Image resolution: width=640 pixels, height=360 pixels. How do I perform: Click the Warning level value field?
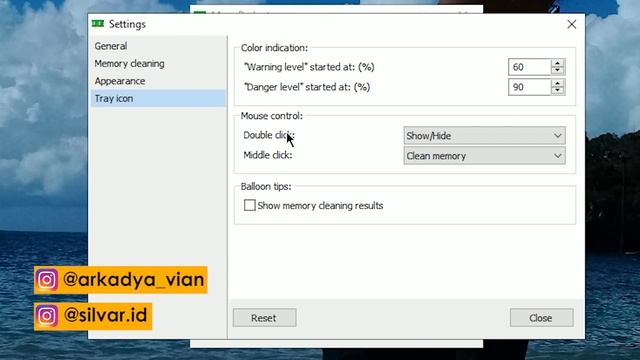[x=529, y=67]
